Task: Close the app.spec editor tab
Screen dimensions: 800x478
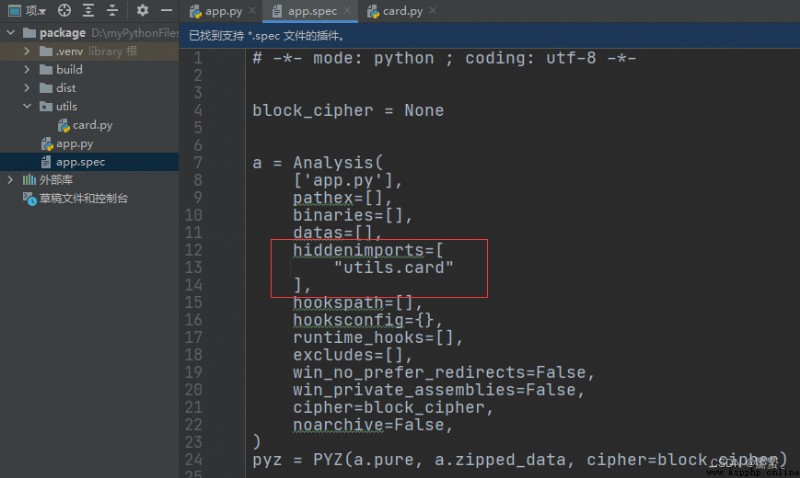Action: (x=347, y=11)
